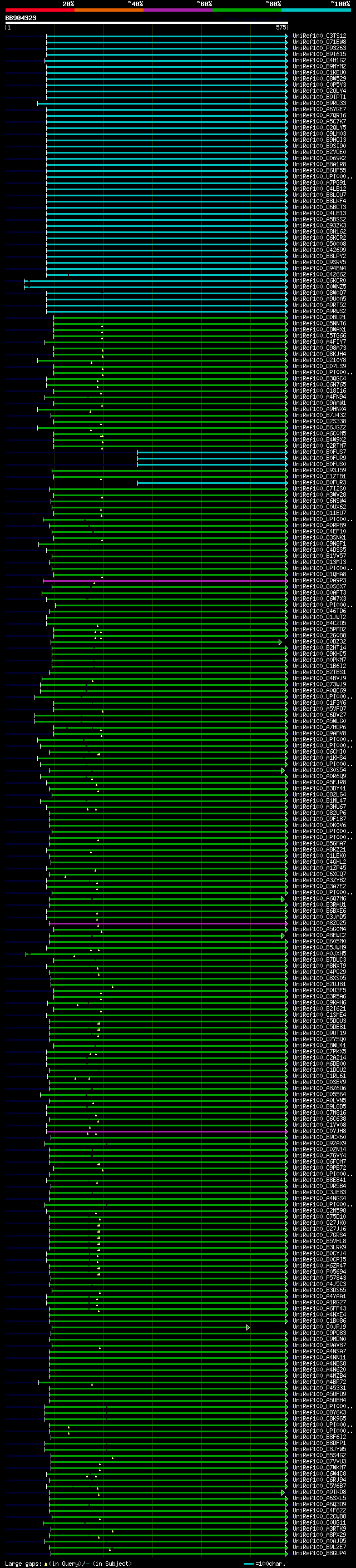Open hit UniRef100_B9I615

tap(319, 54)
